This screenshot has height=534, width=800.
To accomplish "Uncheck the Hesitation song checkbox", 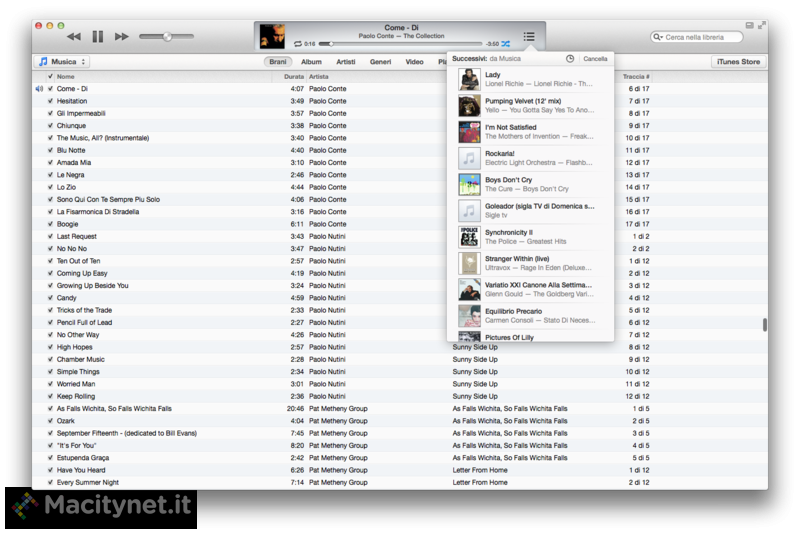I will click(50, 101).
